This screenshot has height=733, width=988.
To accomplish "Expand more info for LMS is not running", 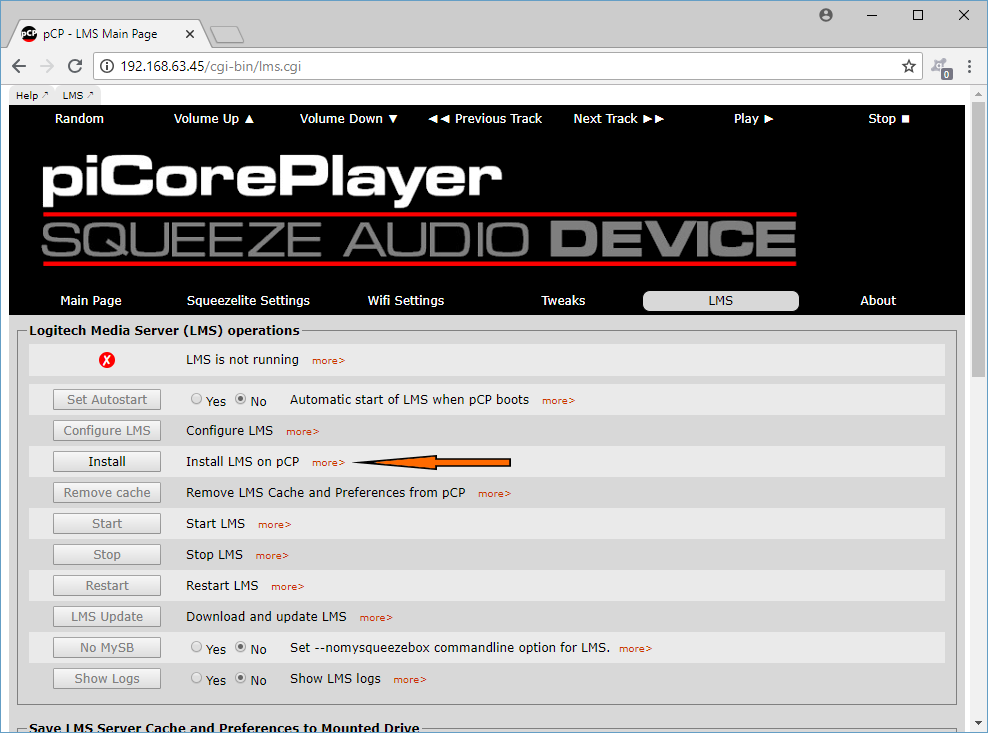I will click(328, 361).
